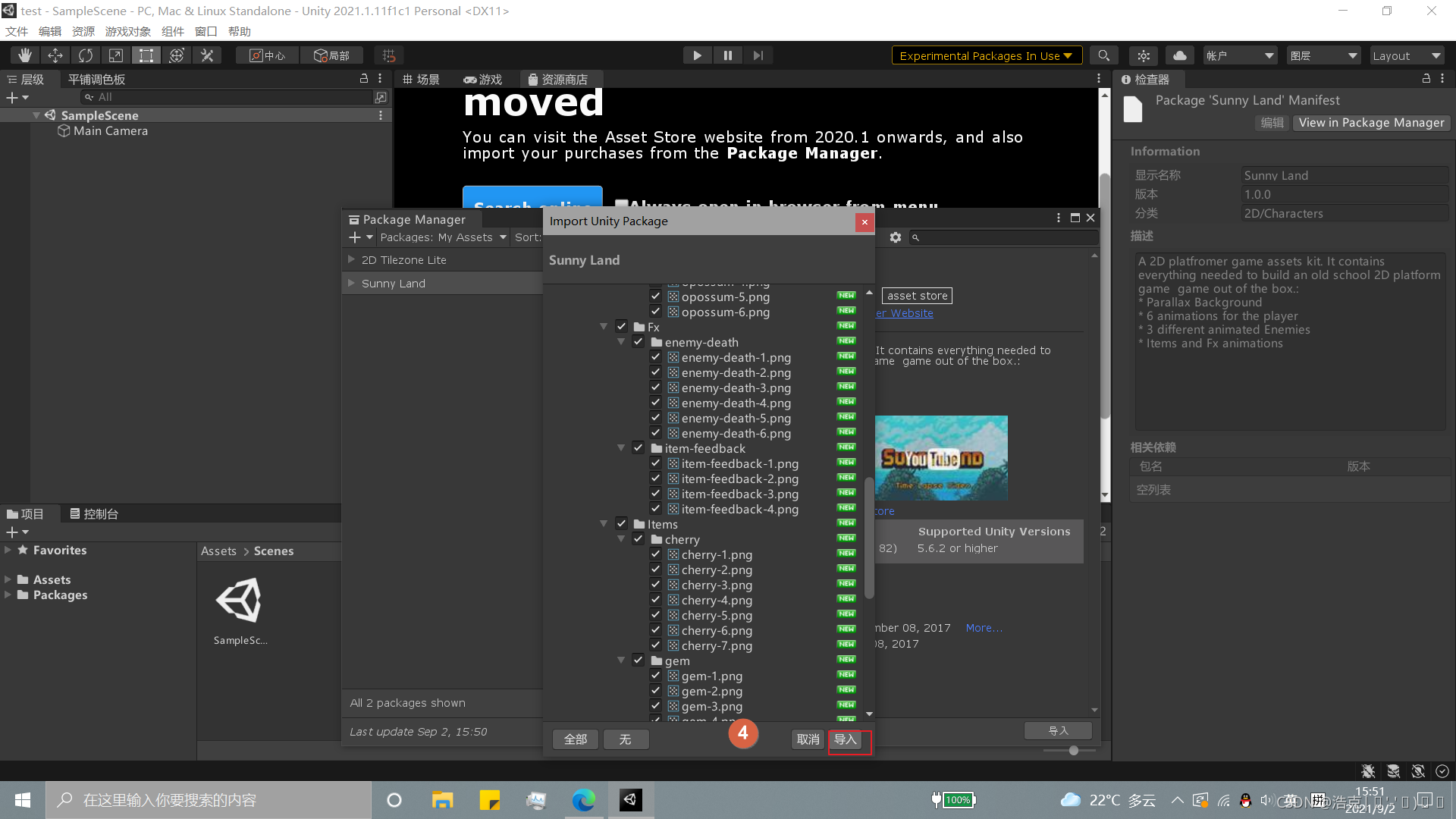The image size is (1456, 819).
Task: Open Packages: My Assets dropdown
Action: pos(443,237)
